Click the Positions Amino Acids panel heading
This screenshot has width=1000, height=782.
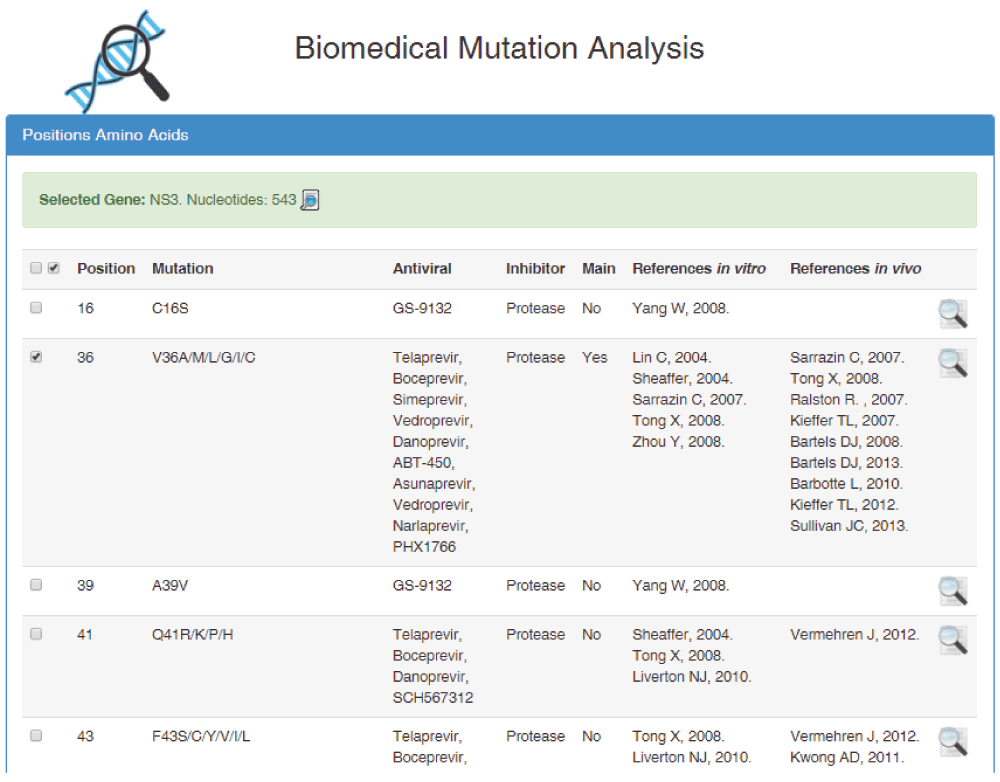click(x=105, y=134)
